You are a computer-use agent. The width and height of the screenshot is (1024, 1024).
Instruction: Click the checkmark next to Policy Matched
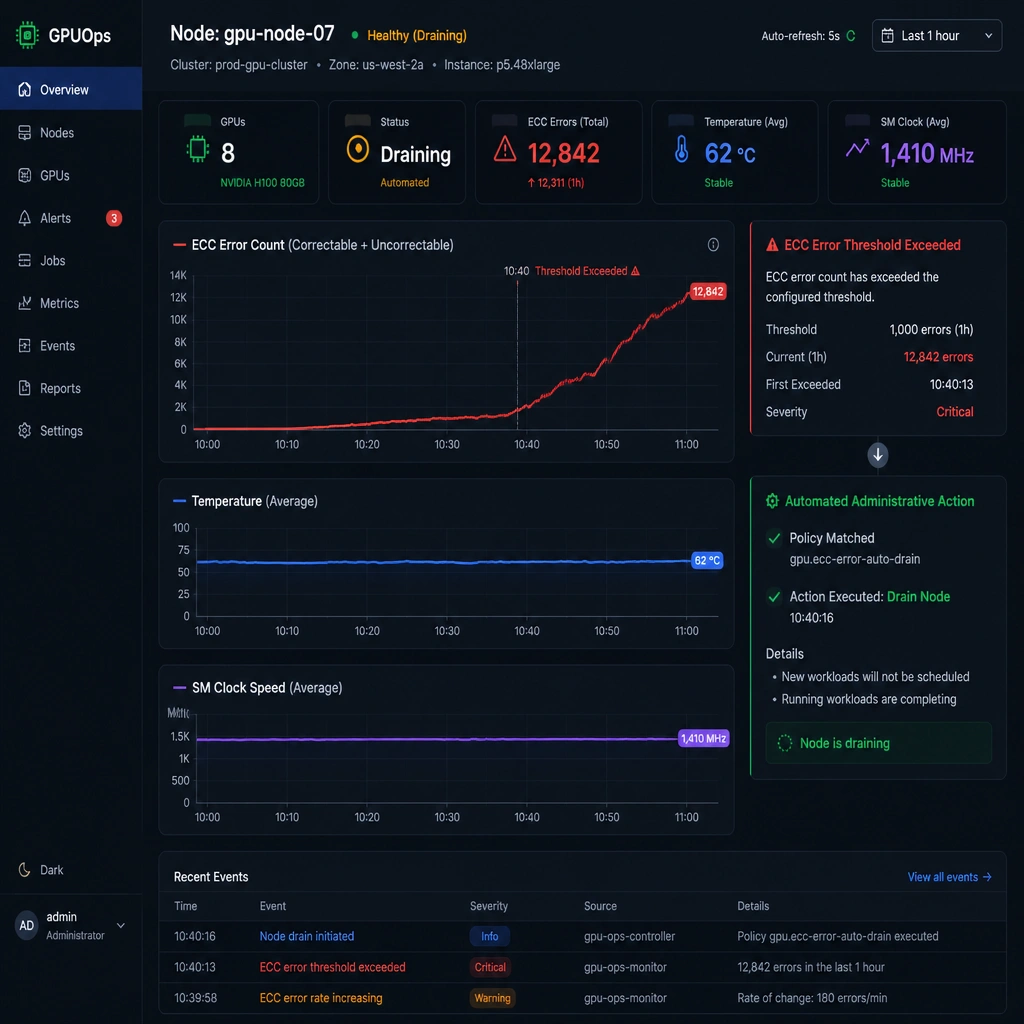click(x=774, y=538)
